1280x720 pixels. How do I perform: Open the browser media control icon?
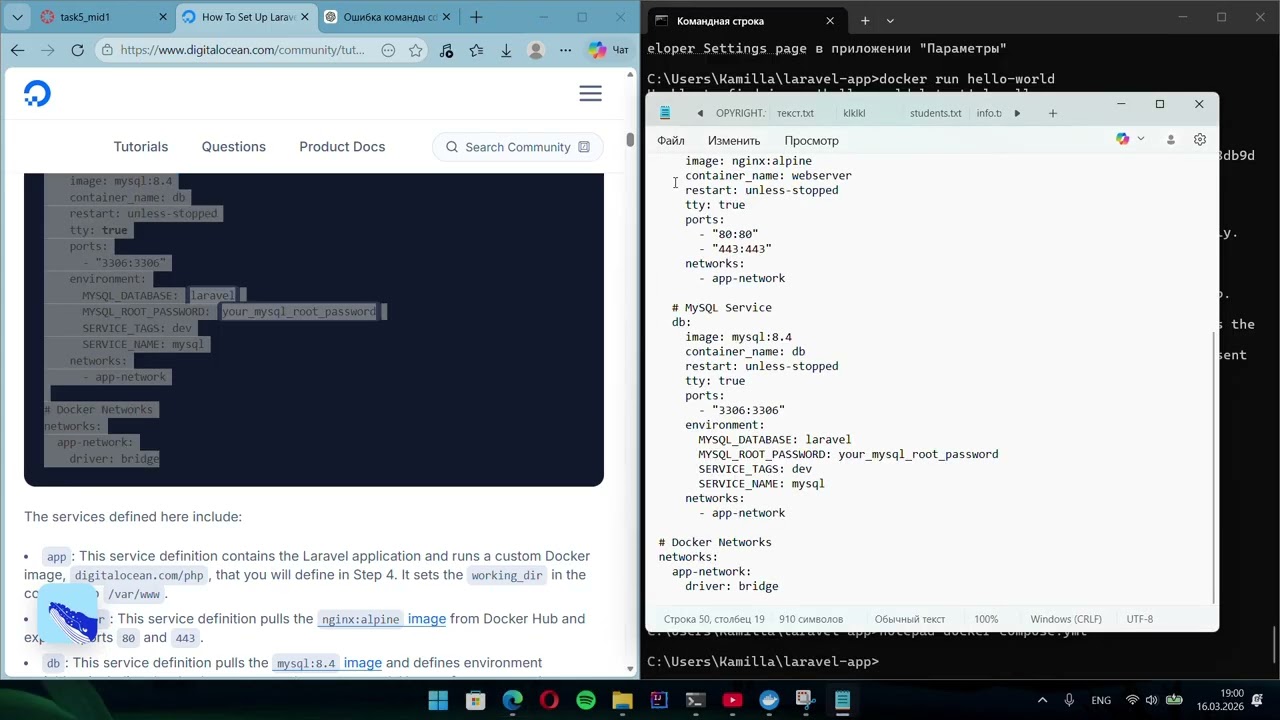pyautogui.click(x=446, y=50)
